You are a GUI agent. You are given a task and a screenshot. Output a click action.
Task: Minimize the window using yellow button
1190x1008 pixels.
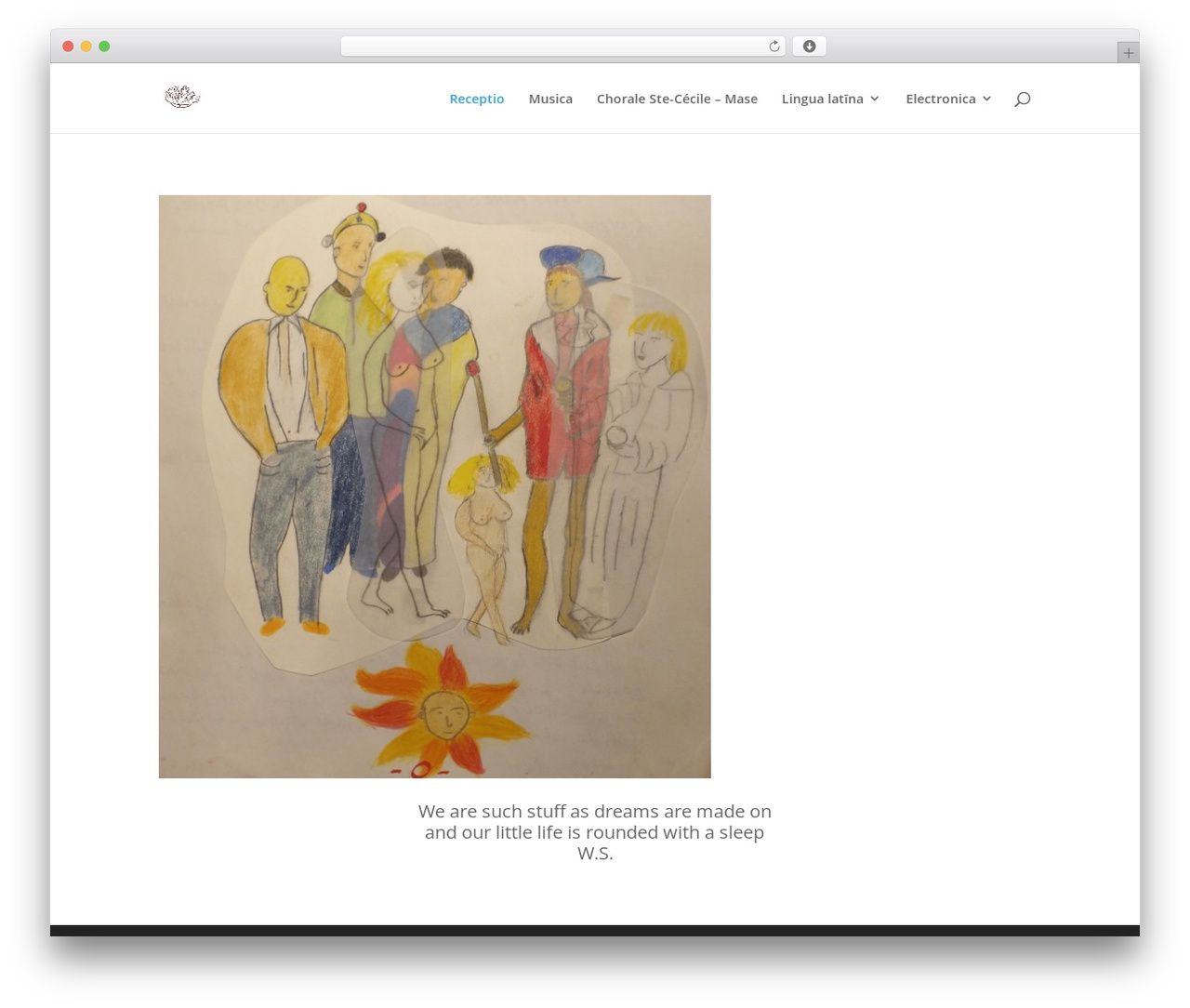pyautogui.click(x=86, y=46)
